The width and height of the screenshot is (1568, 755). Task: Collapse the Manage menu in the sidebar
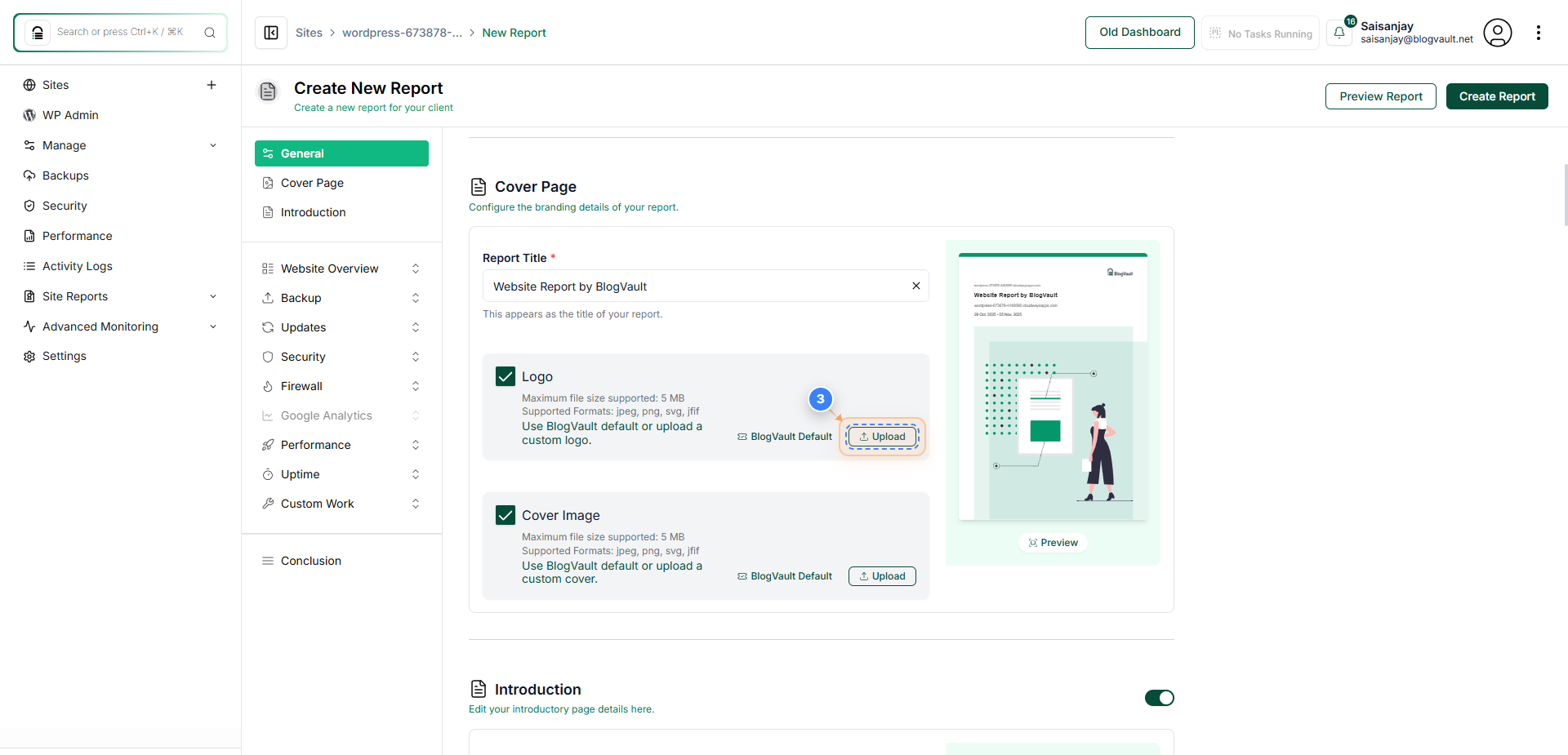point(213,145)
